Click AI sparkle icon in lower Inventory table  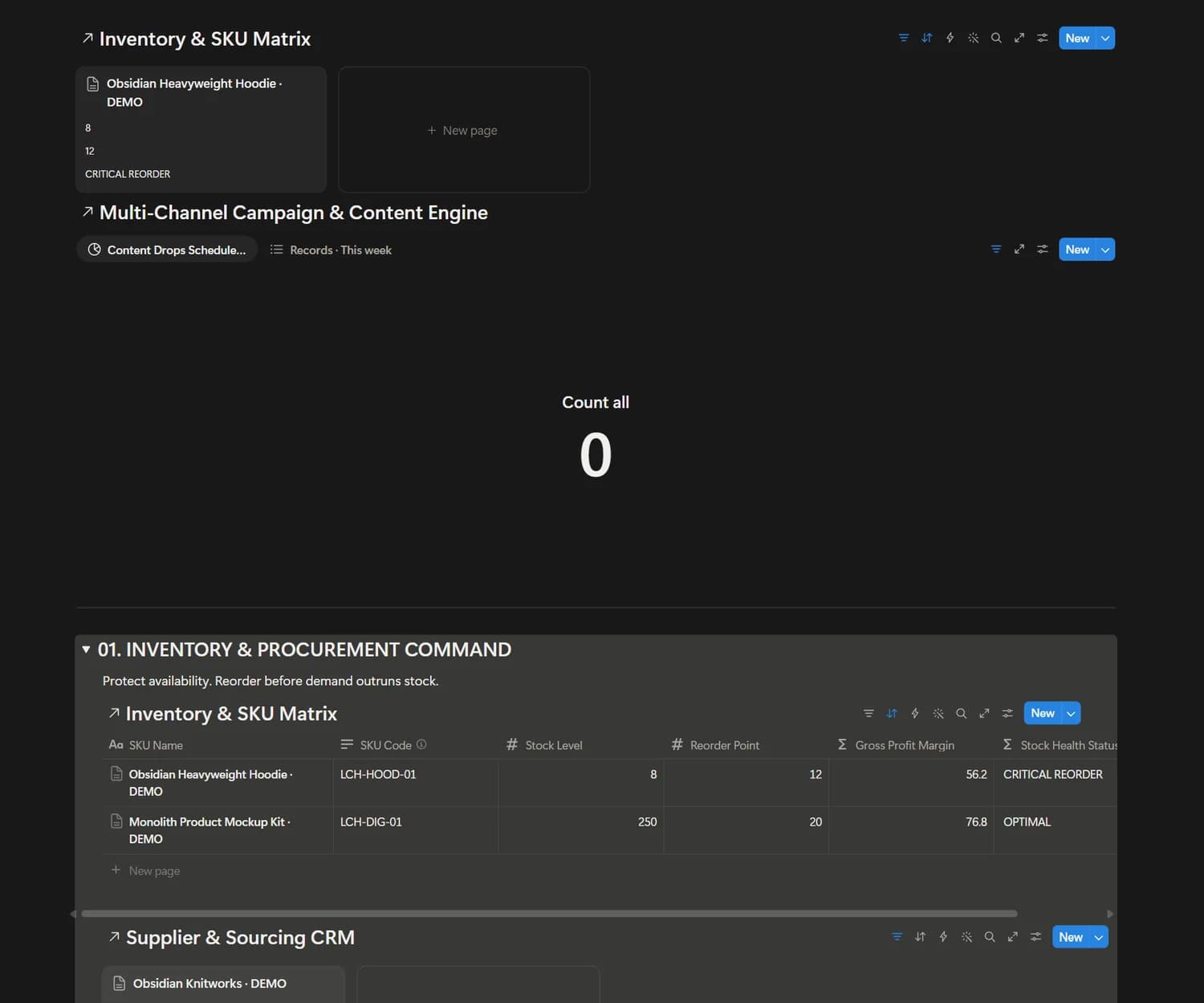[938, 713]
